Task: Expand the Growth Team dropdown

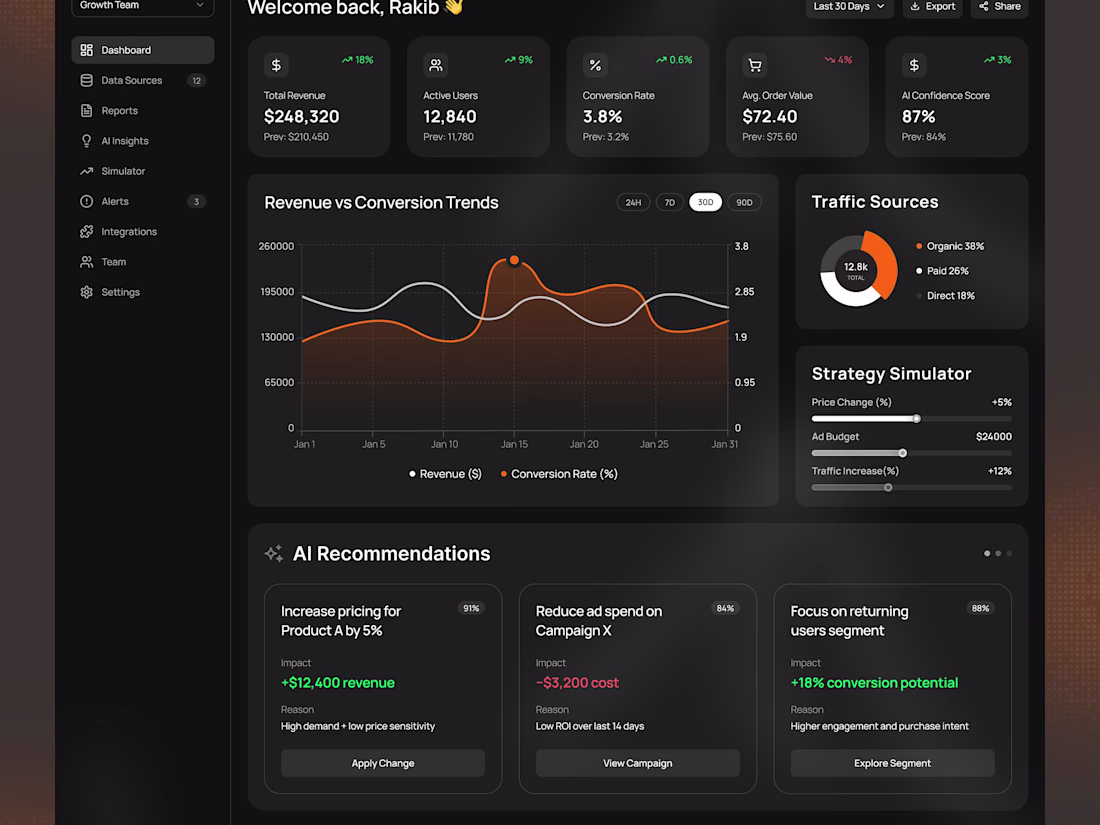Action: click(x=142, y=6)
